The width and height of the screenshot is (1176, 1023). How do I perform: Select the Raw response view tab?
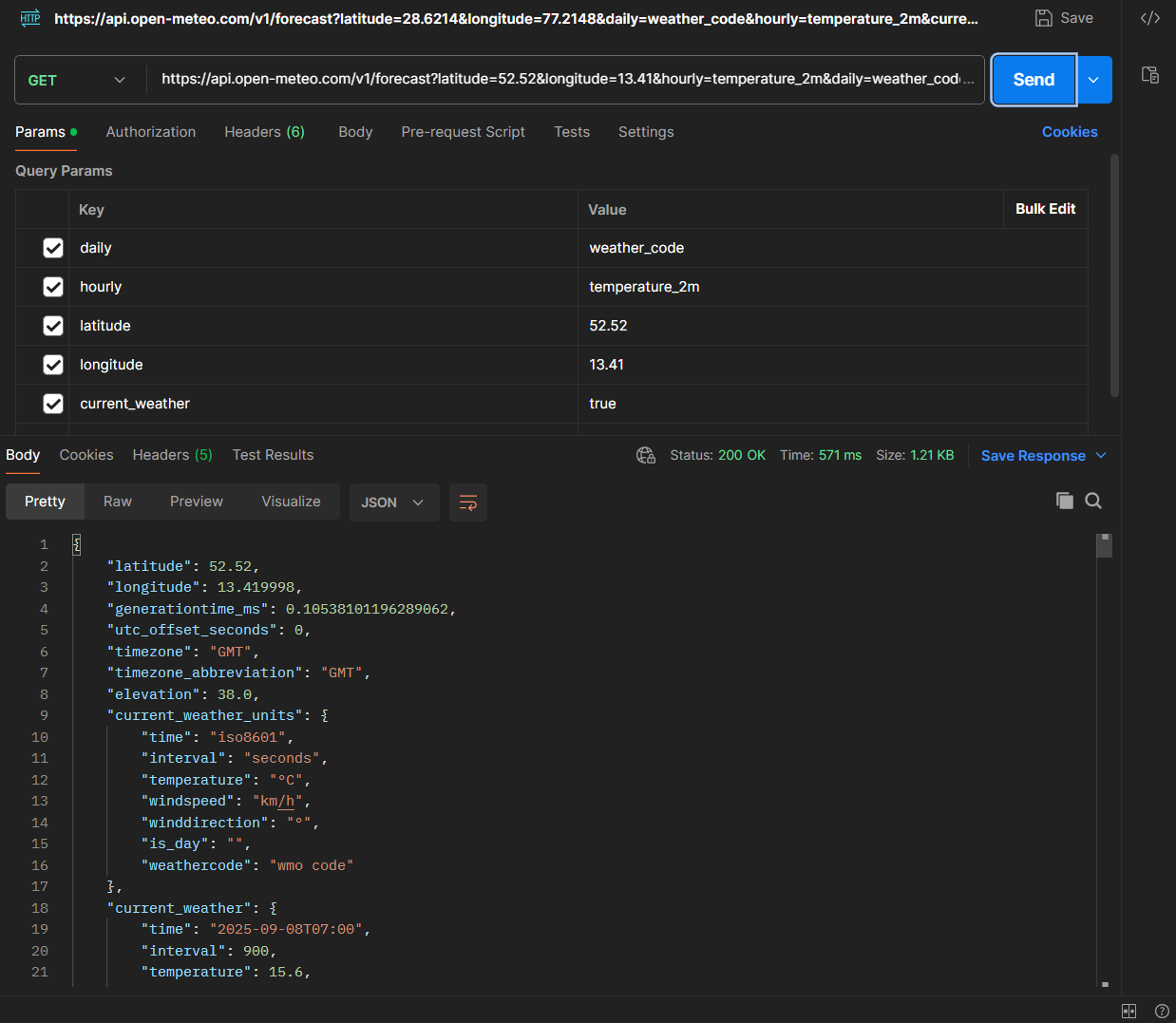click(117, 501)
